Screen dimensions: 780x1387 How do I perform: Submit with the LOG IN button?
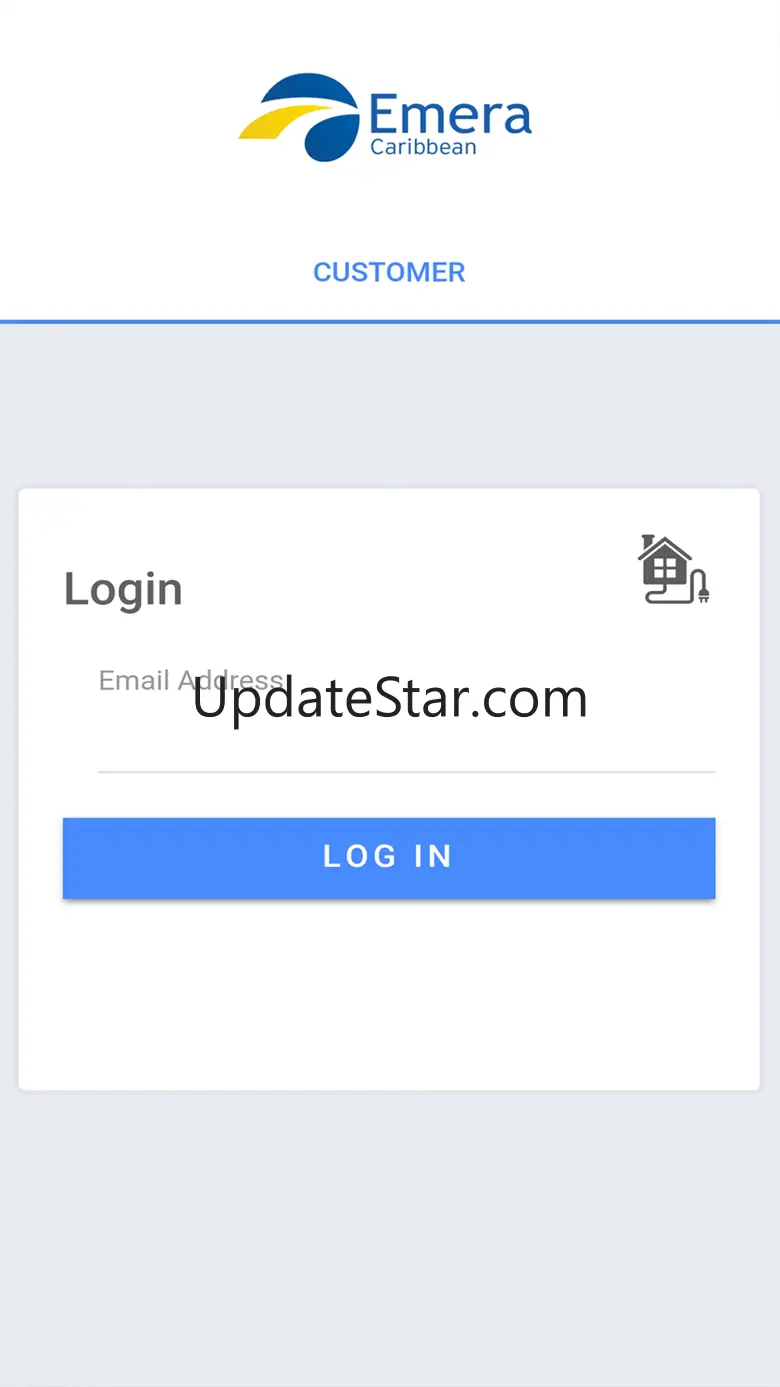click(x=389, y=858)
